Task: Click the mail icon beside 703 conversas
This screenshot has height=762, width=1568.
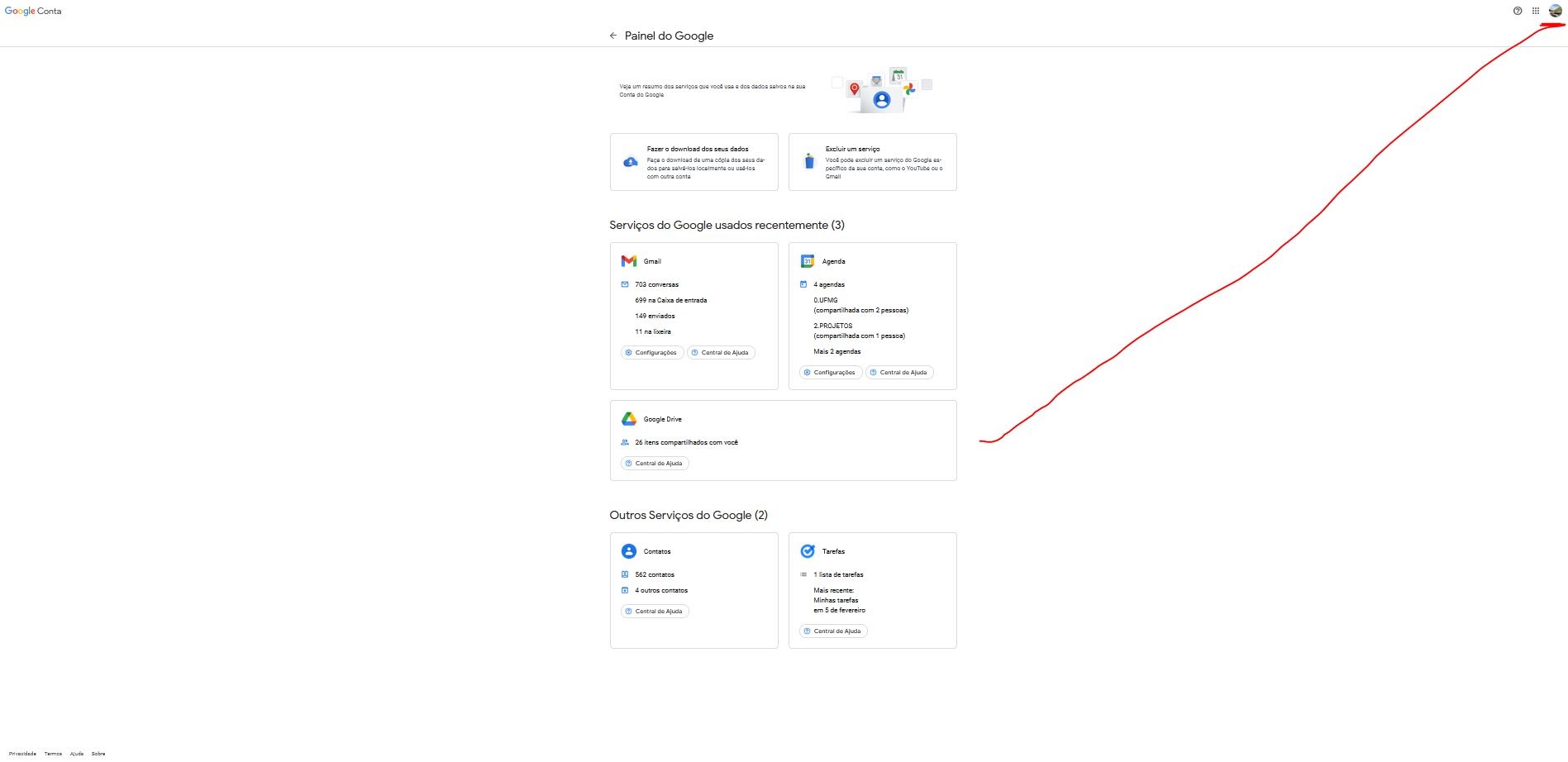Action: pos(625,284)
